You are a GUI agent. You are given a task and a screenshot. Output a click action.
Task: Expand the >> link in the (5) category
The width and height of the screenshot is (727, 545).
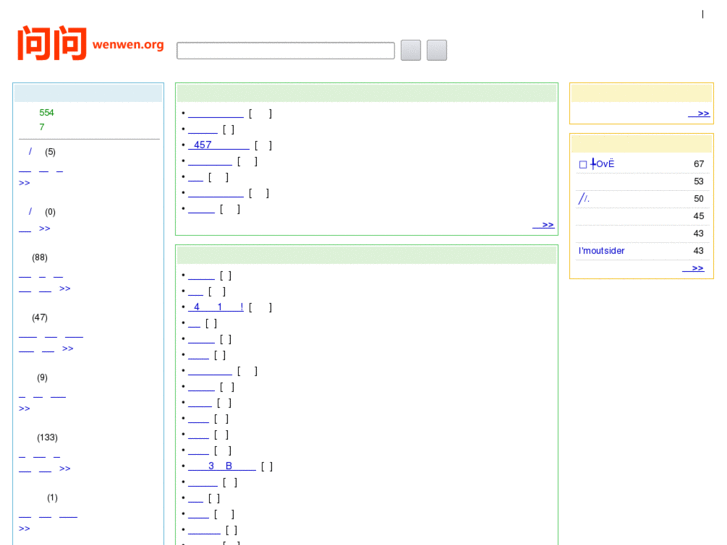pos(24,183)
